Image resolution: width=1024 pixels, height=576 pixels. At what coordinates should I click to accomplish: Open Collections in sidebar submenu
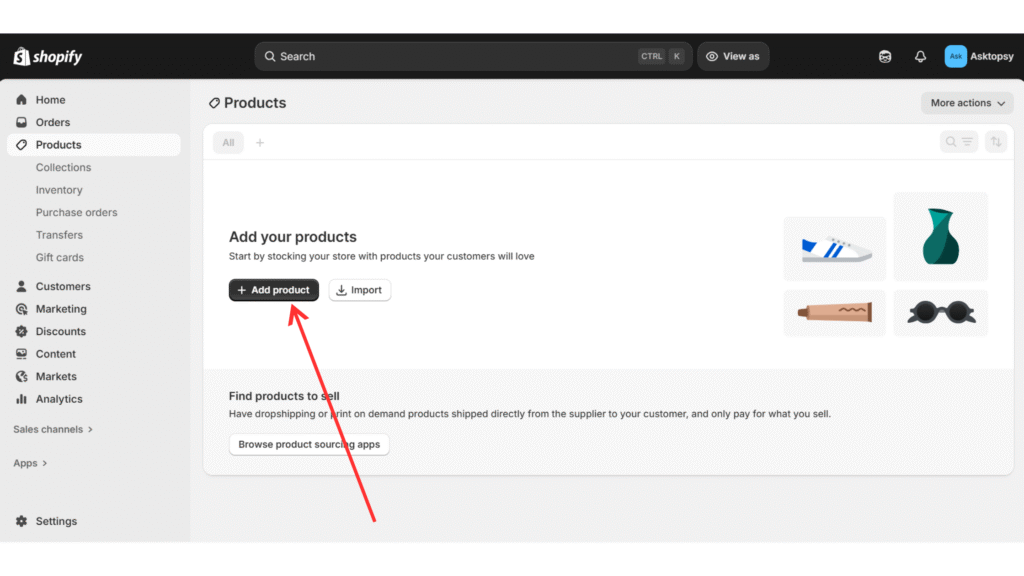pyautogui.click(x=63, y=168)
